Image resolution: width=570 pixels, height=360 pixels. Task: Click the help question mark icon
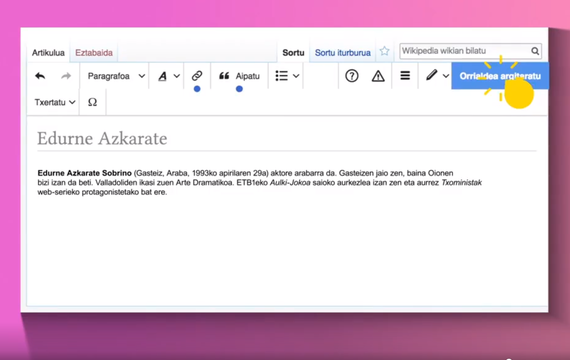tap(352, 76)
